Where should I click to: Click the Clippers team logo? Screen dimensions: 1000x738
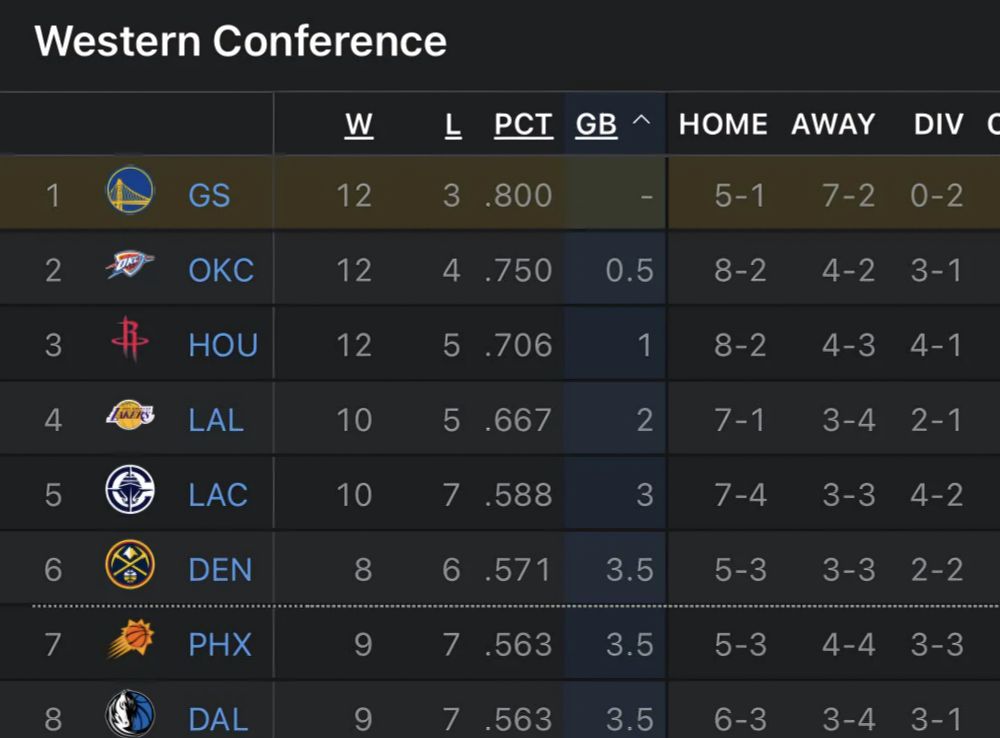point(130,493)
